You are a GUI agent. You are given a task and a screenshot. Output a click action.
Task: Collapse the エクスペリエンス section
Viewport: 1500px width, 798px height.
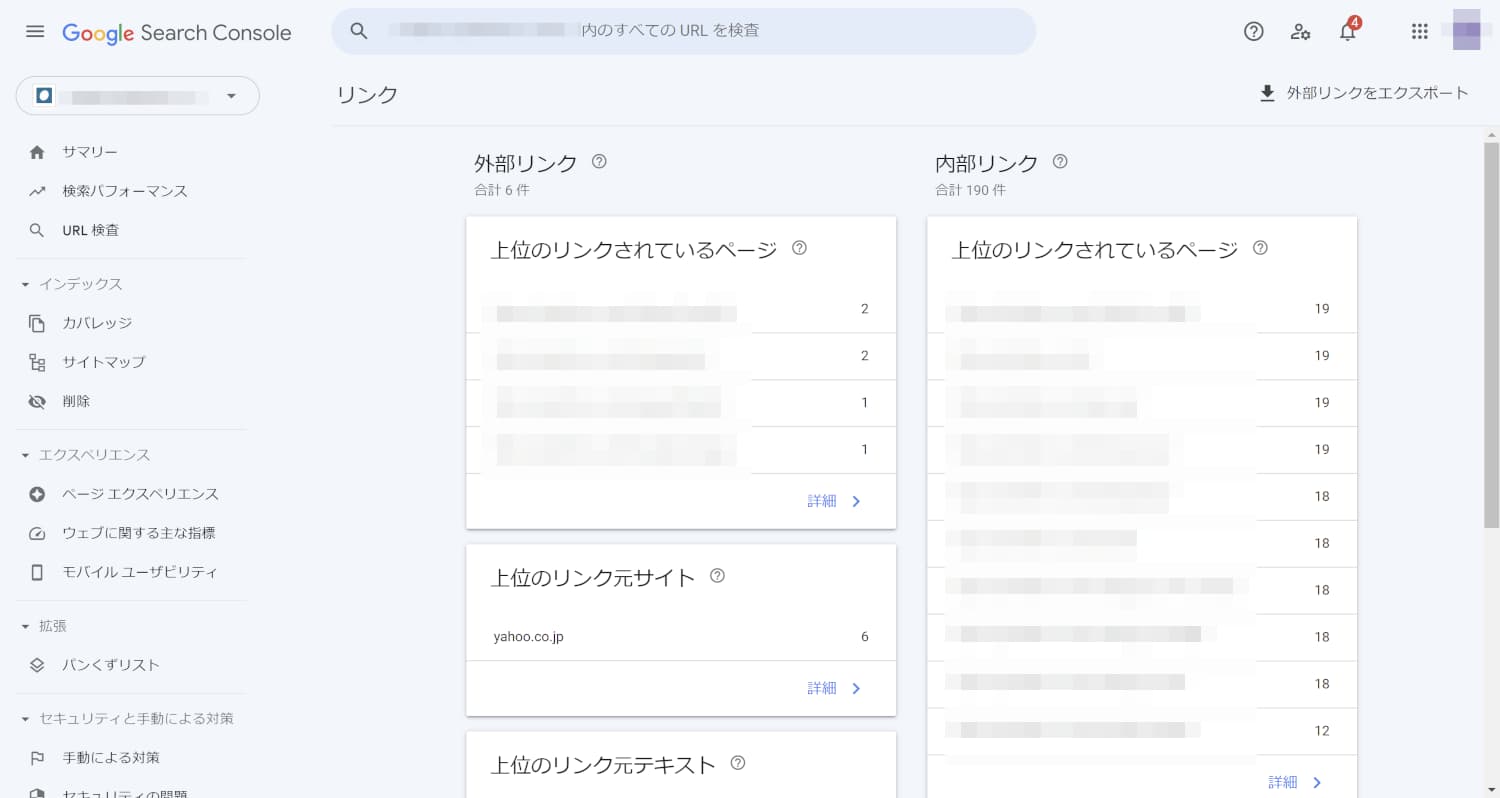pos(26,455)
